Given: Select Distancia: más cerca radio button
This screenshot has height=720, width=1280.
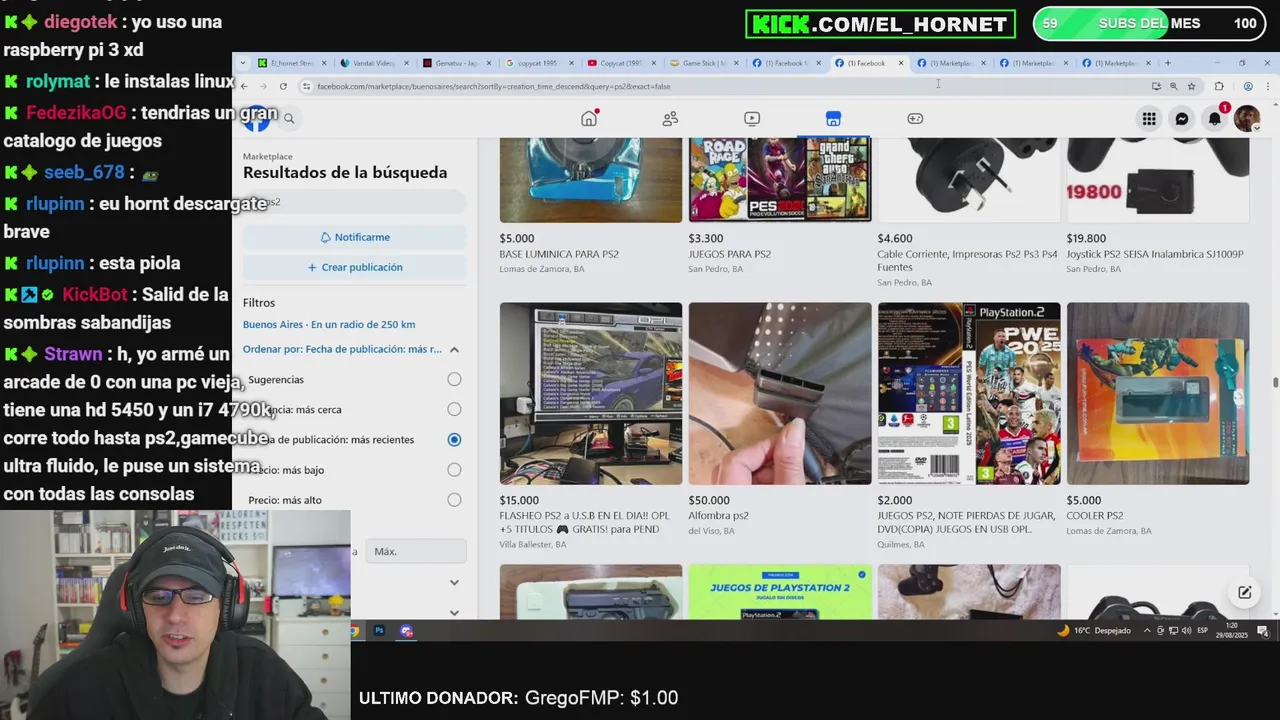Looking at the screenshot, I should [454, 409].
